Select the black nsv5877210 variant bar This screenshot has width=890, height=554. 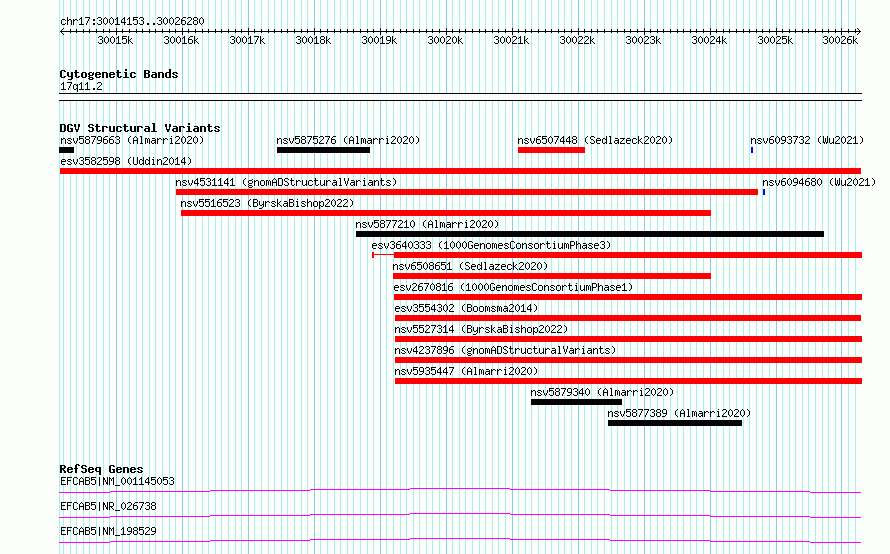(x=590, y=234)
